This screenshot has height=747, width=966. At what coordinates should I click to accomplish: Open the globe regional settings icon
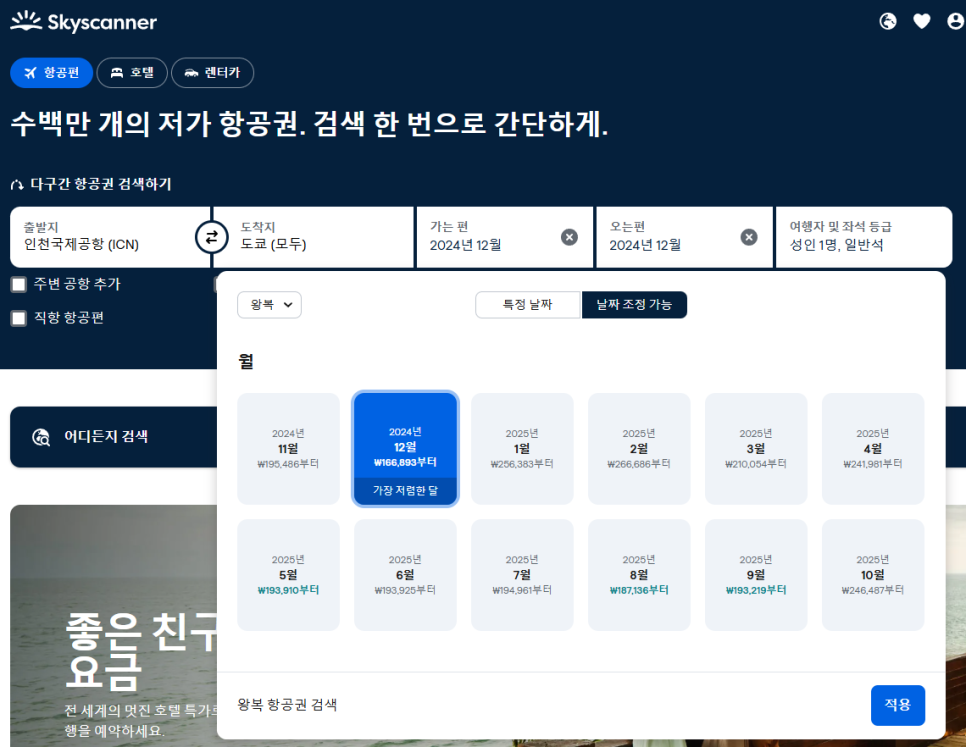click(x=888, y=22)
